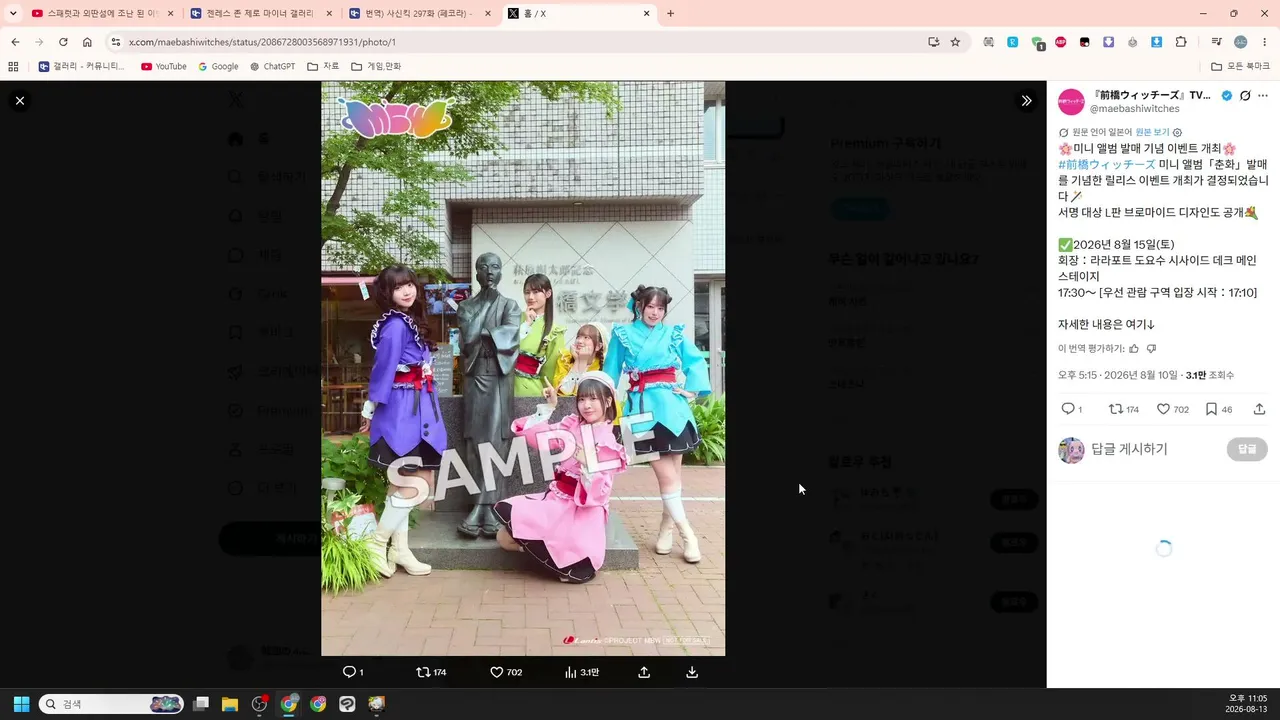Go back in browser history
This screenshot has height=720, width=1280.
tap(15, 42)
